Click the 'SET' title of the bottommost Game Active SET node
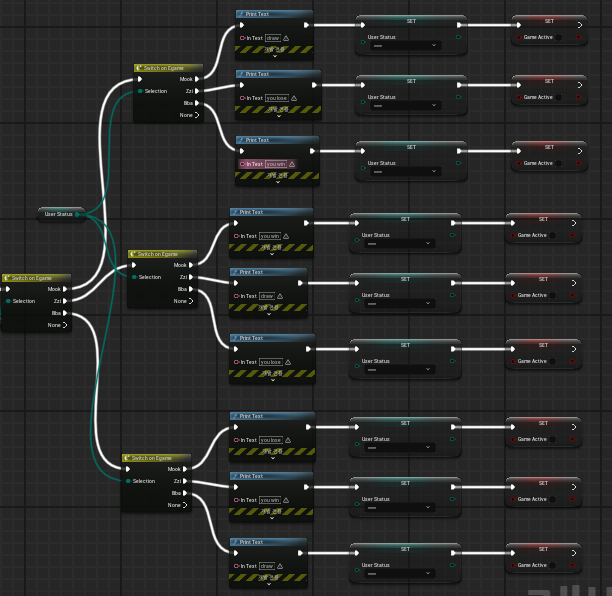The height and width of the screenshot is (596, 612). (x=543, y=549)
